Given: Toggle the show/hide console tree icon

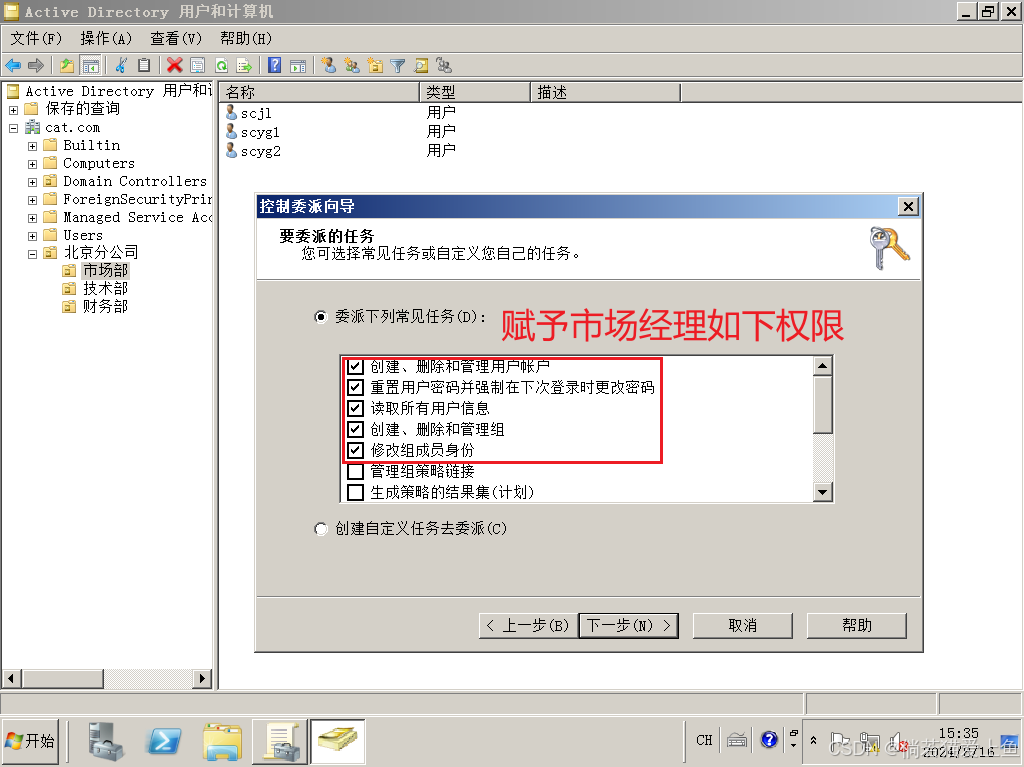Looking at the screenshot, I should [90, 65].
